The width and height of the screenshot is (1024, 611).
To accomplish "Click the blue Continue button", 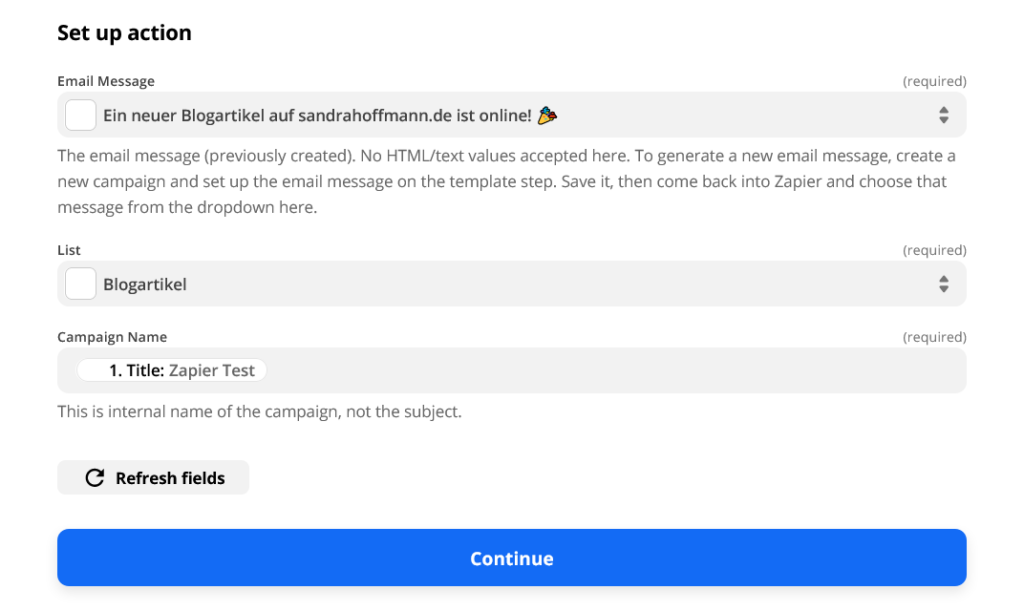I will pos(511,557).
